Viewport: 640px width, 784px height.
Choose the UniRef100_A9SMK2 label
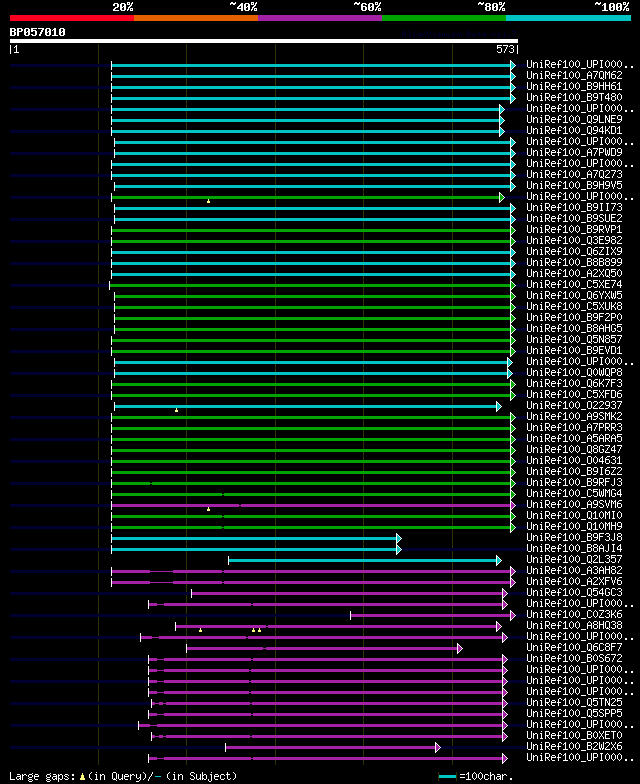point(574,416)
